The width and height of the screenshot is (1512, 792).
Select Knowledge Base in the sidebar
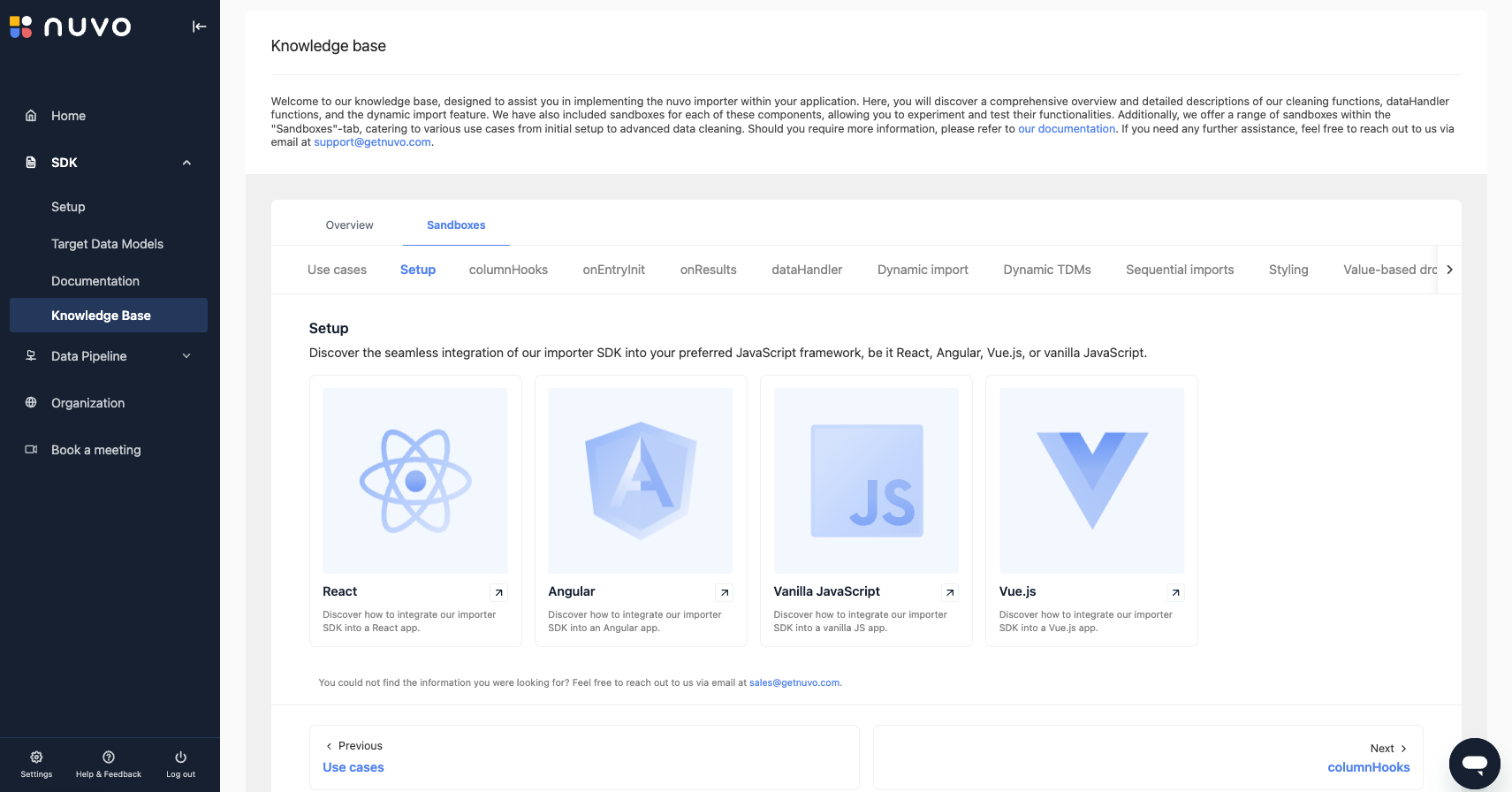point(109,316)
